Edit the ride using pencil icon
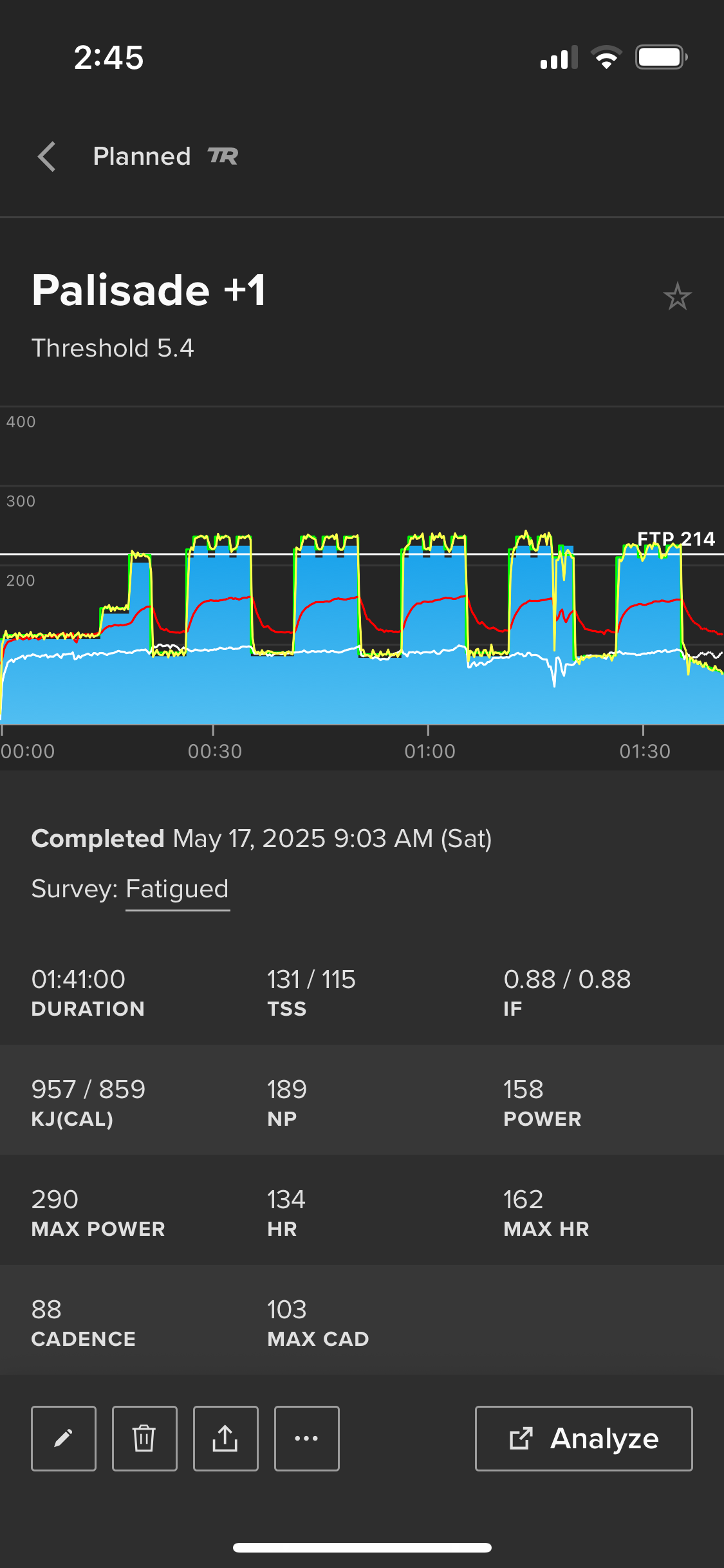Image resolution: width=724 pixels, height=1568 pixels. (x=64, y=1439)
